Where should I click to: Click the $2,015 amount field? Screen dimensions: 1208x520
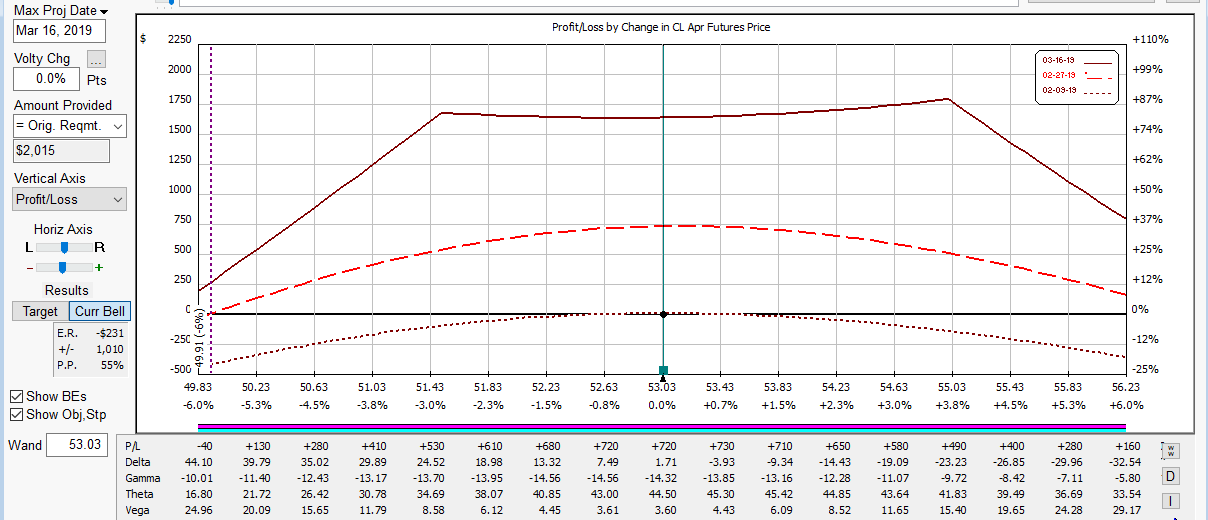tap(60, 151)
